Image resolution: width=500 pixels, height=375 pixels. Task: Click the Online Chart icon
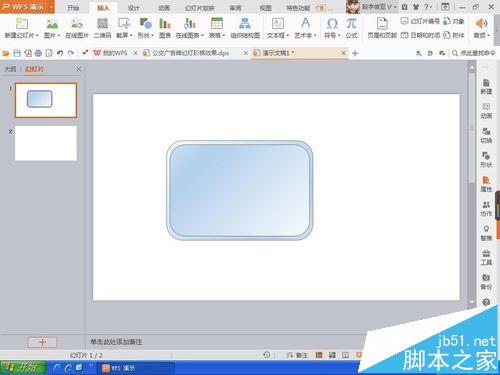click(x=190, y=24)
